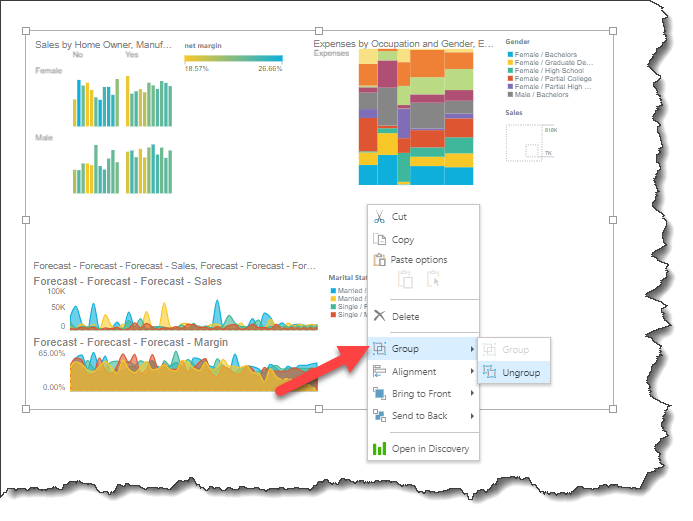Click the top-center selection resize handle
Viewport: 693px width, 521px height.
(x=319, y=29)
